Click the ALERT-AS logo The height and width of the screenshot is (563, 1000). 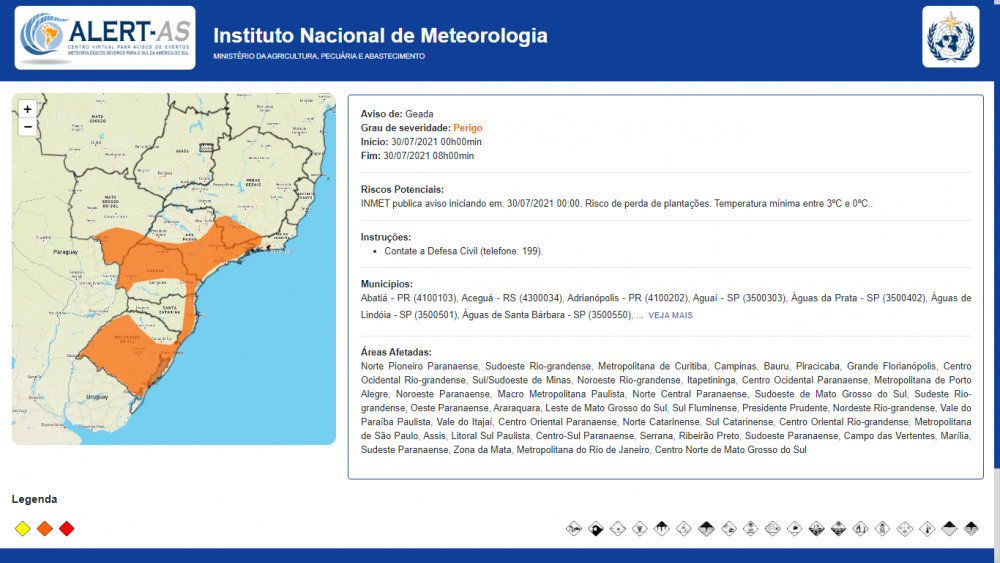click(105, 38)
